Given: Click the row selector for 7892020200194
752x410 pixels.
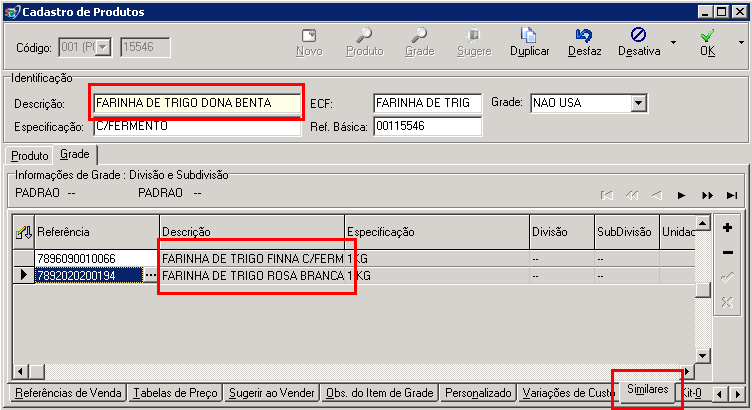Looking at the screenshot, I should 24,275.
